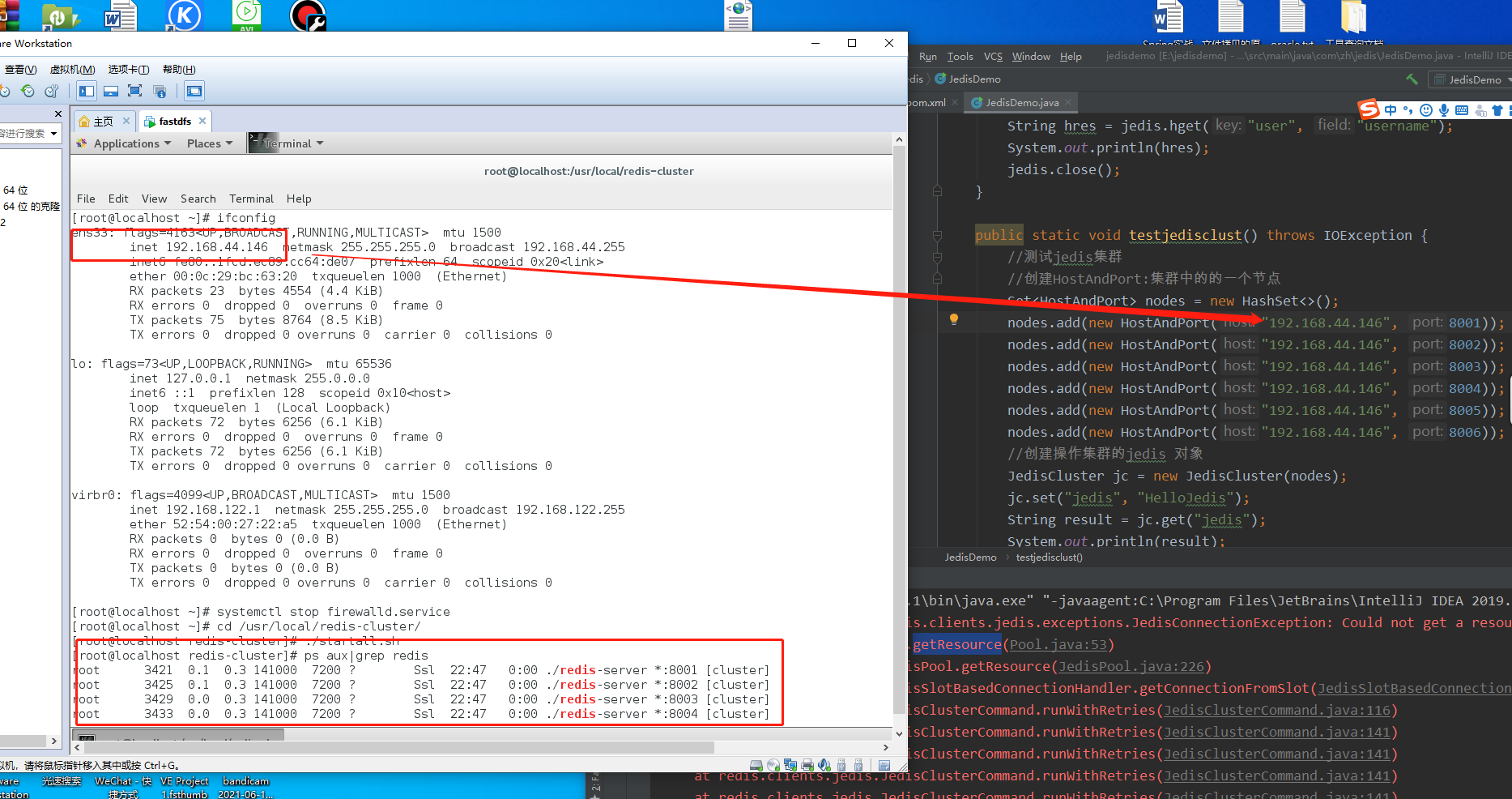Open the terminal Edit menu

point(118,199)
